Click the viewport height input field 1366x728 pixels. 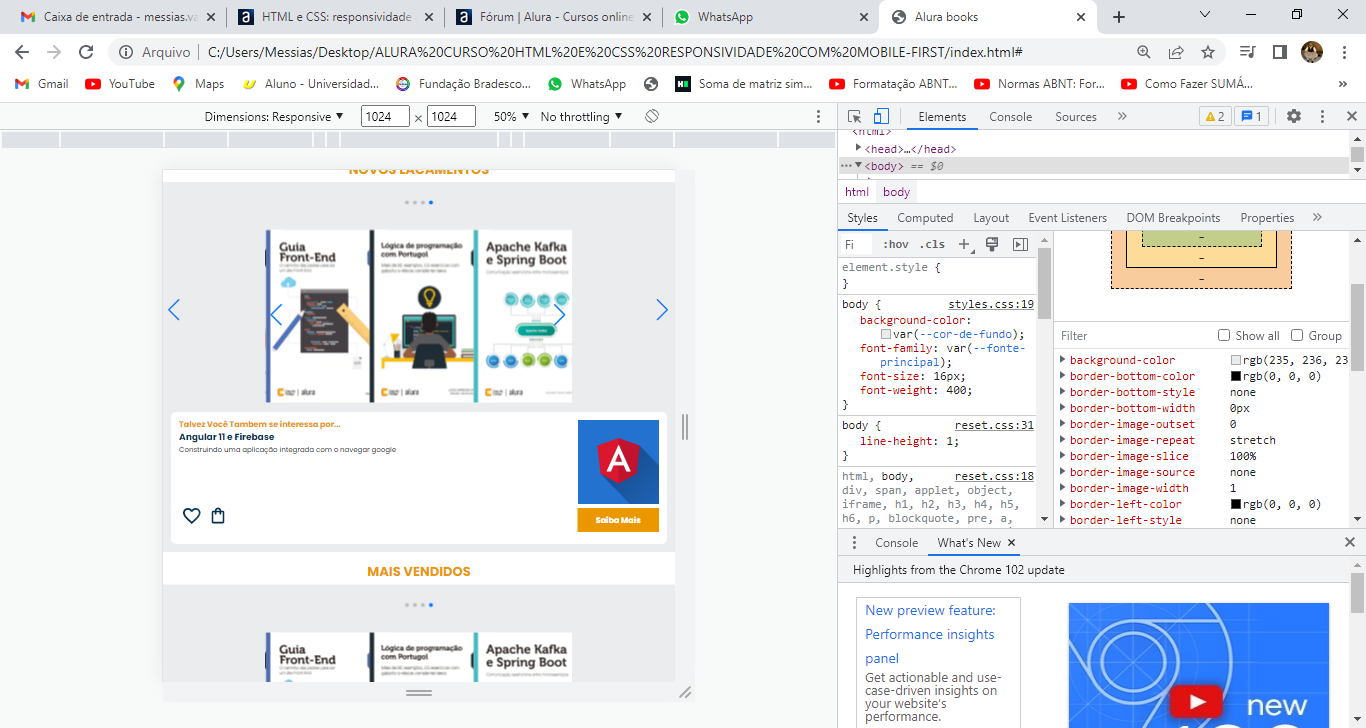click(451, 117)
